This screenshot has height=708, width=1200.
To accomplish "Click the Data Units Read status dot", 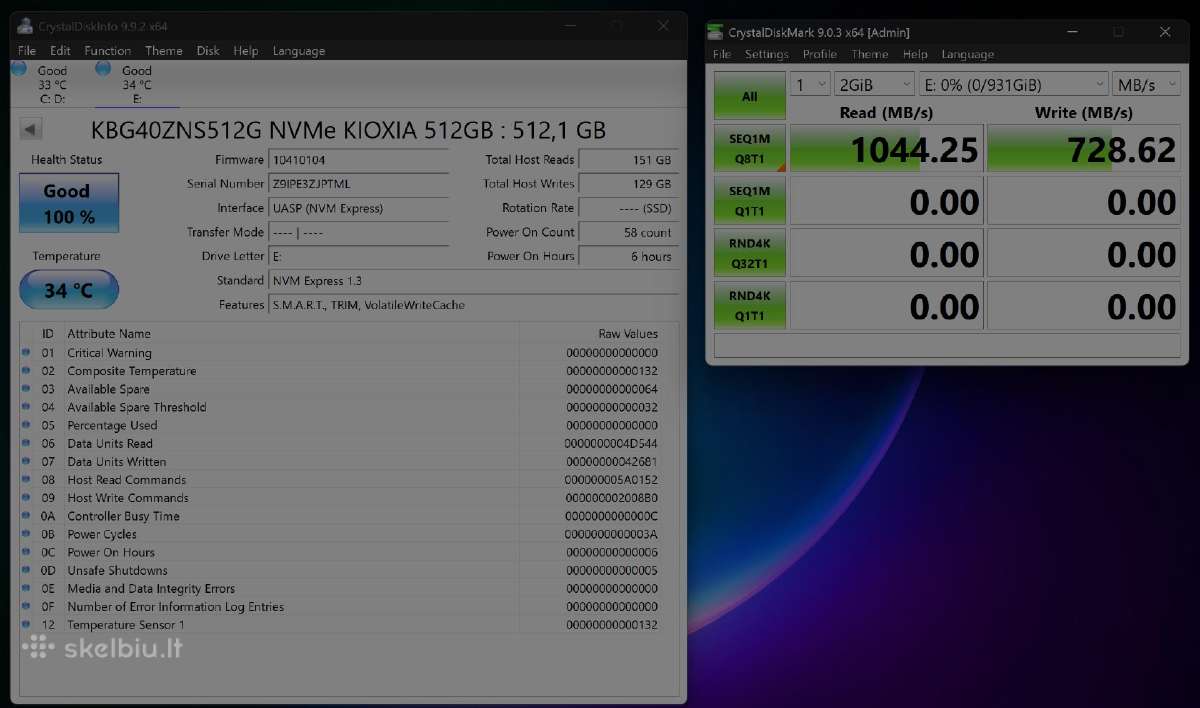I will pyautogui.click(x=26, y=443).
